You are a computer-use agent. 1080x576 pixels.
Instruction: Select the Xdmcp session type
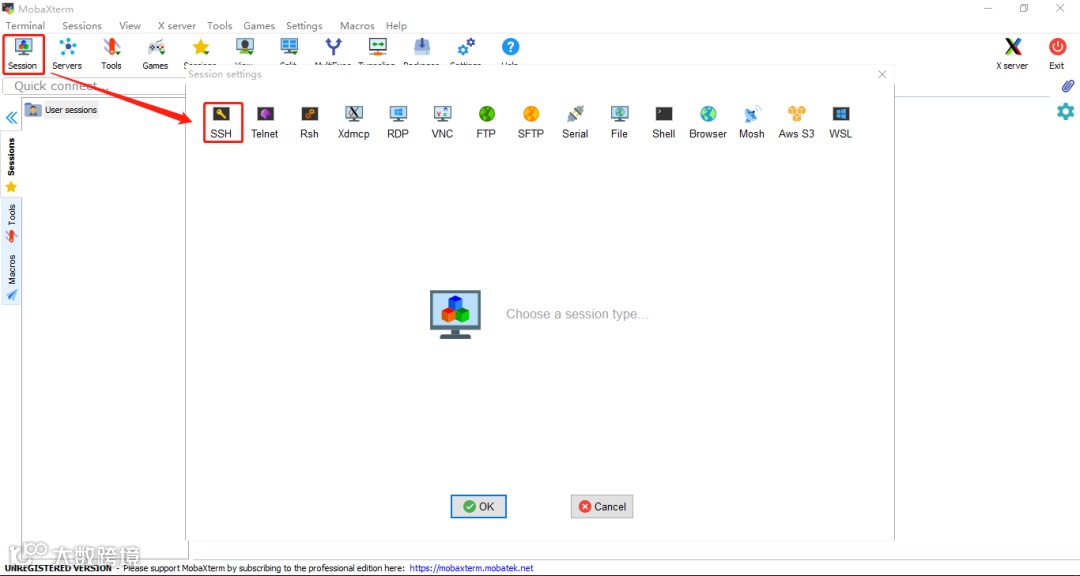pos(353,122)
